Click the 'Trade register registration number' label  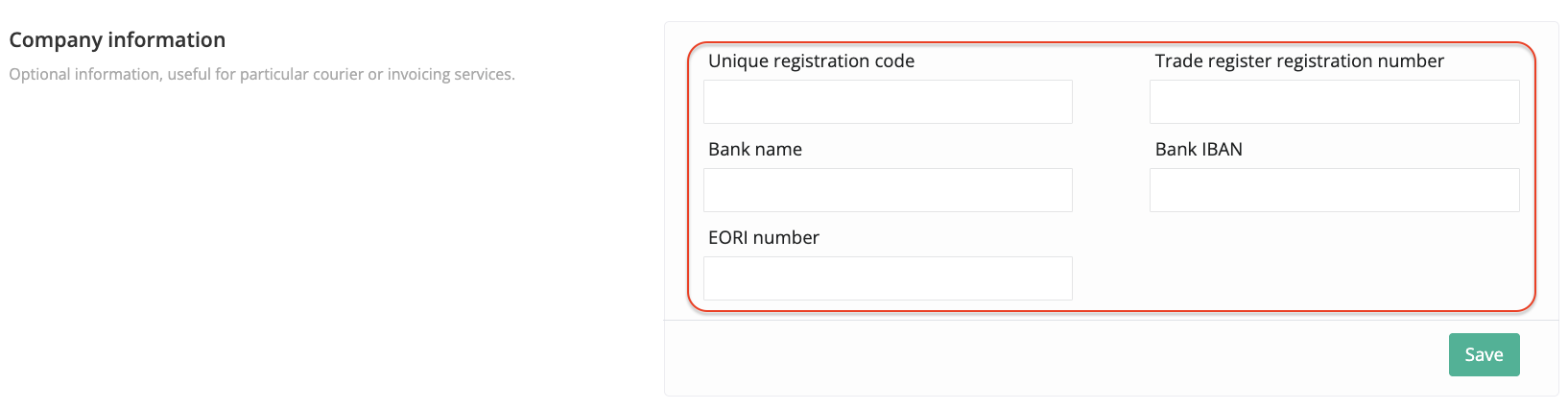click(1298, 61)
